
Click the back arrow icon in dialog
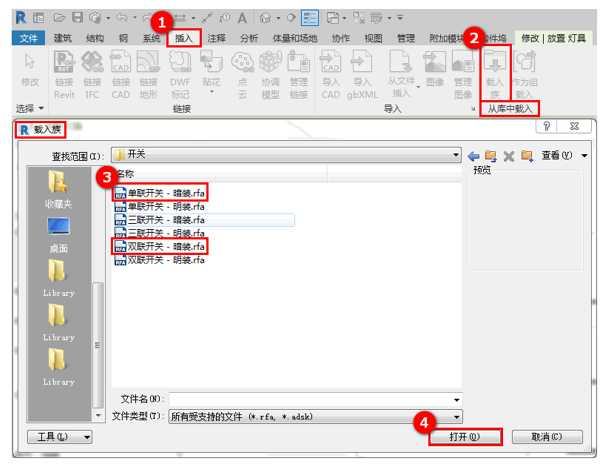point(473,156)
